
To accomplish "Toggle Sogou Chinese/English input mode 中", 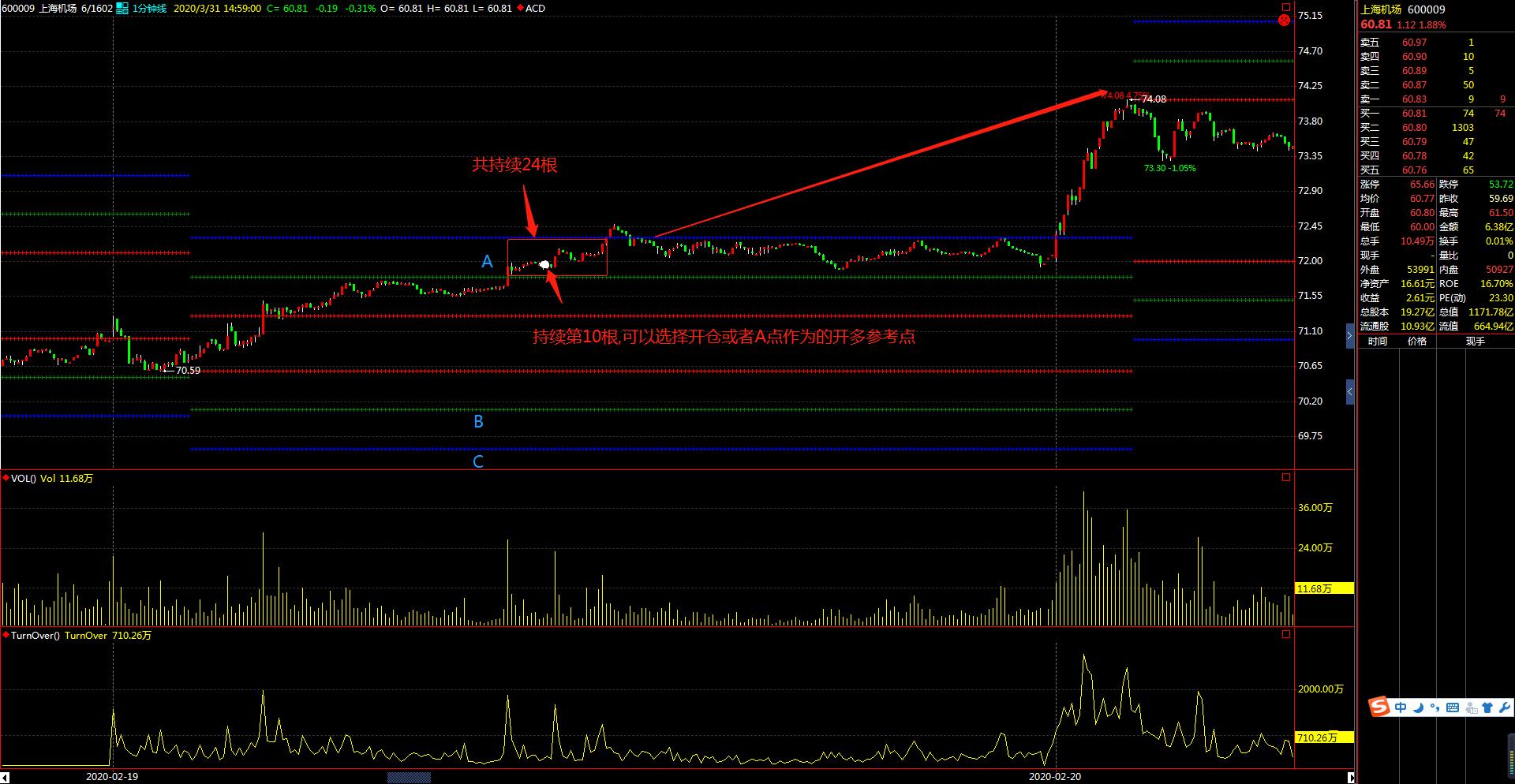I will point(1401,707).
